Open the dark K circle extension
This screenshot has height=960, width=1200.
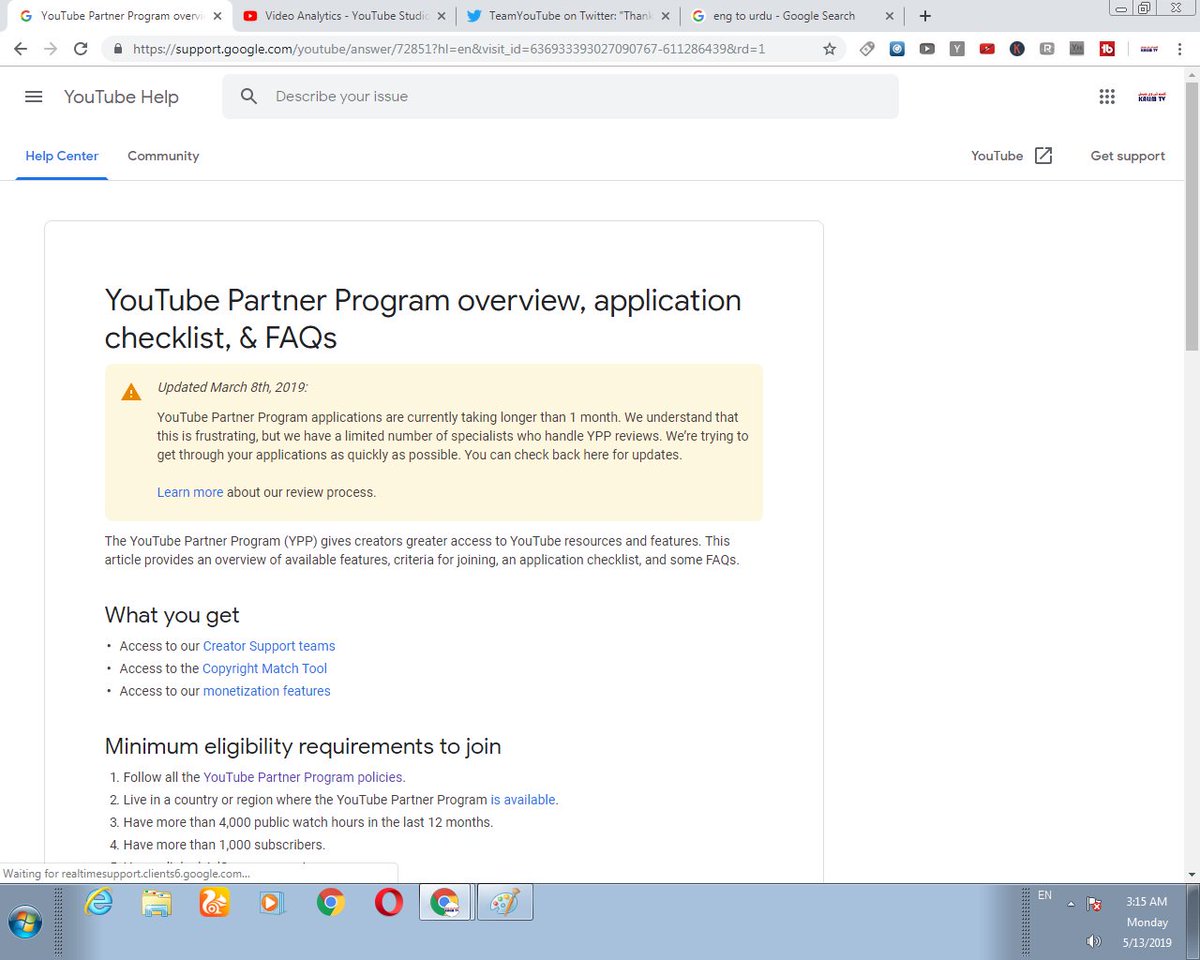[1017, 48]
